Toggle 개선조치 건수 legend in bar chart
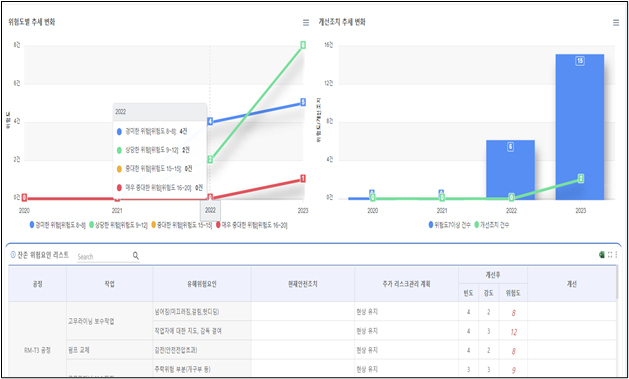The height and width of the screenshot is (379, 629). (491, 225)
